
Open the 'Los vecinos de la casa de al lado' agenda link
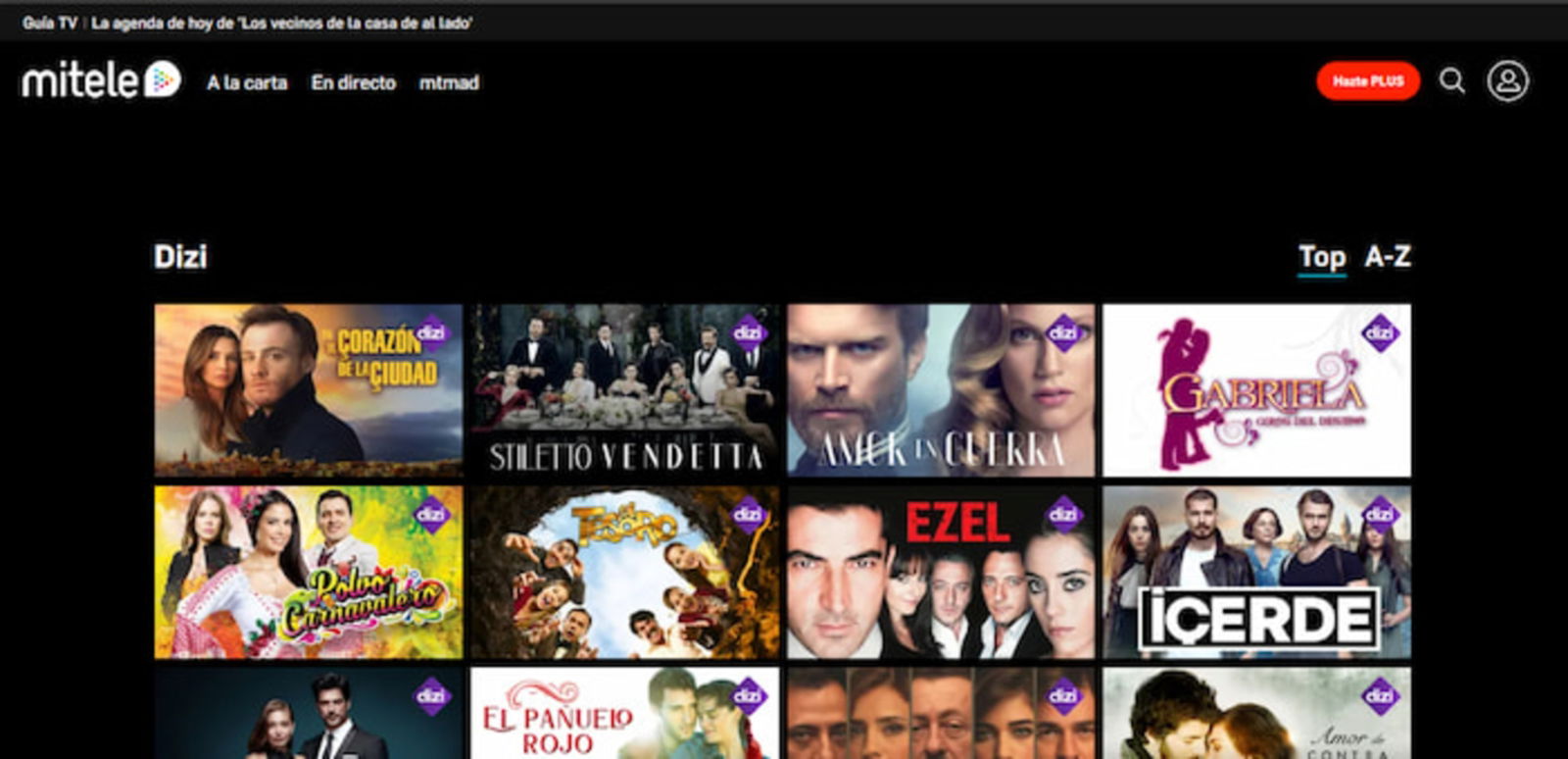pyautogui.click(x=281, y=23)
